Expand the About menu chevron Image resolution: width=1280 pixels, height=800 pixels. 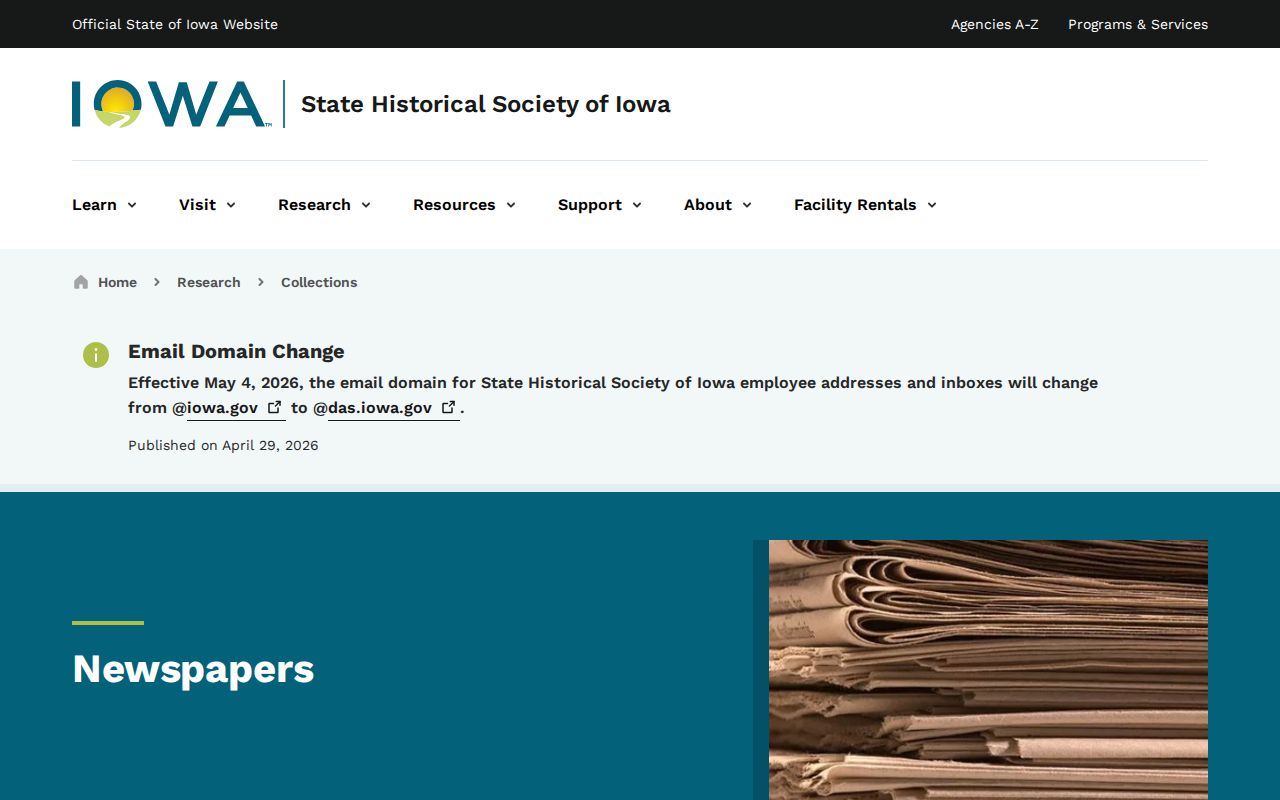[746, 205]
